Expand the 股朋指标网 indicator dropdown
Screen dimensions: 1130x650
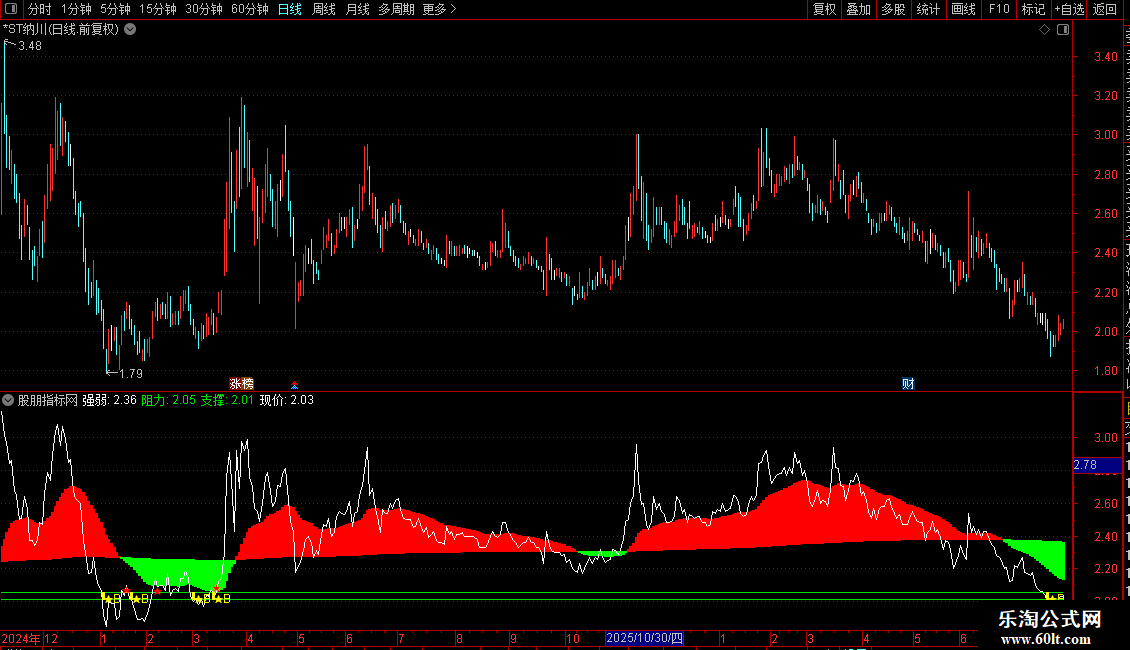[8, 400]
